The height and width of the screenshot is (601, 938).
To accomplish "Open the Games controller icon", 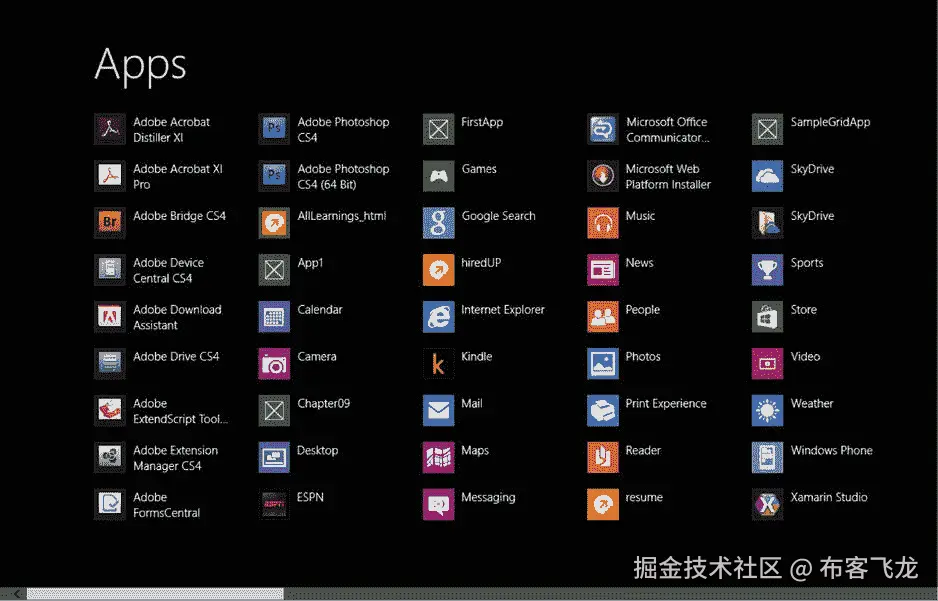I will pos(438,176).
